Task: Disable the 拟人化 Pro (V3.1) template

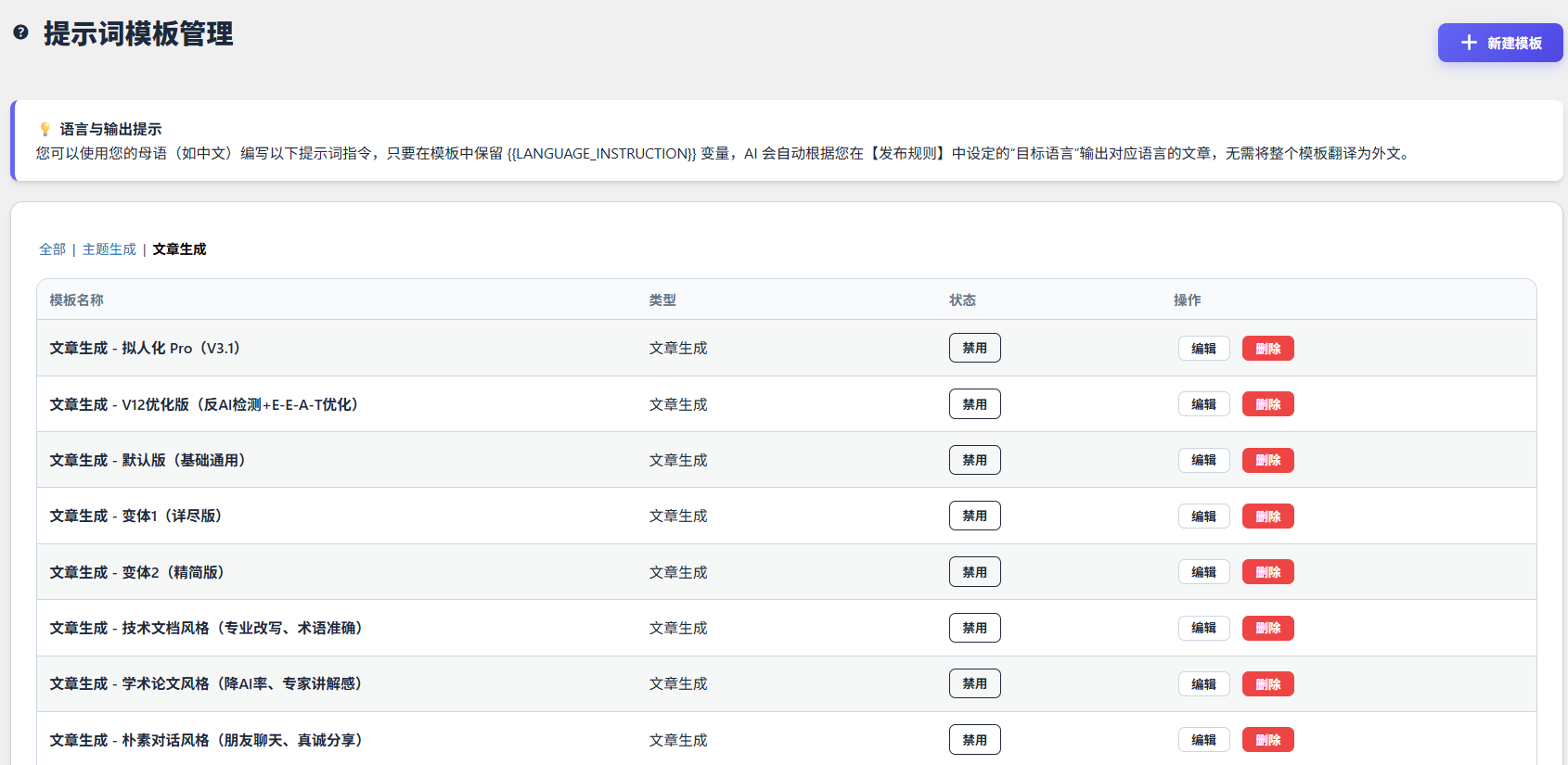Action: (974, 348)
